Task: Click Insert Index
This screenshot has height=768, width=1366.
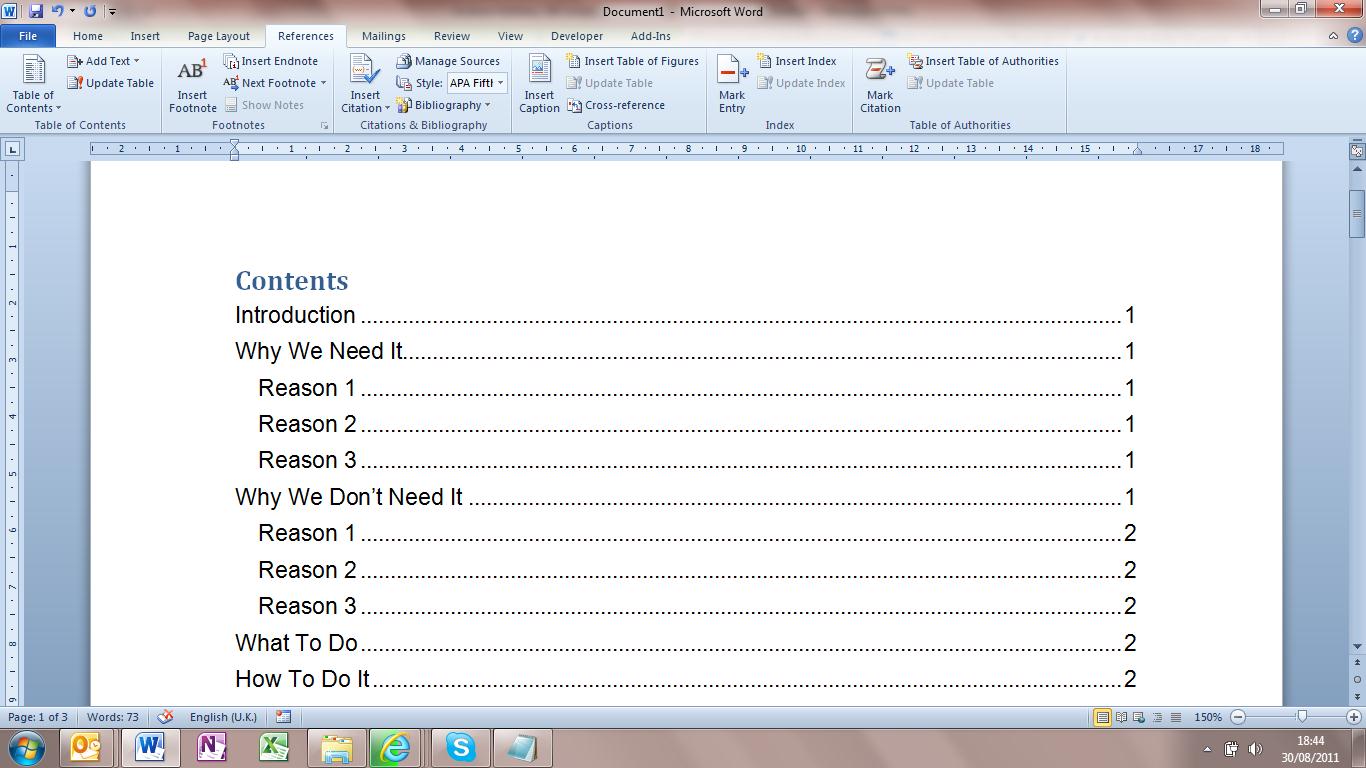Action: tap(797, 61)
